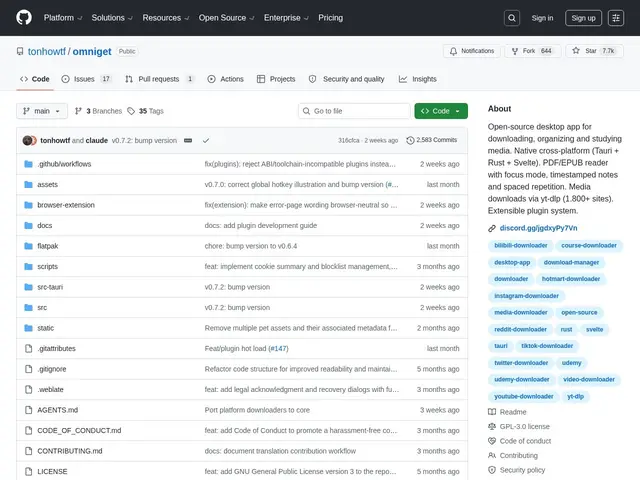640x480 pixels.
Task: Expand the Open Source menu
Action: 227,18
